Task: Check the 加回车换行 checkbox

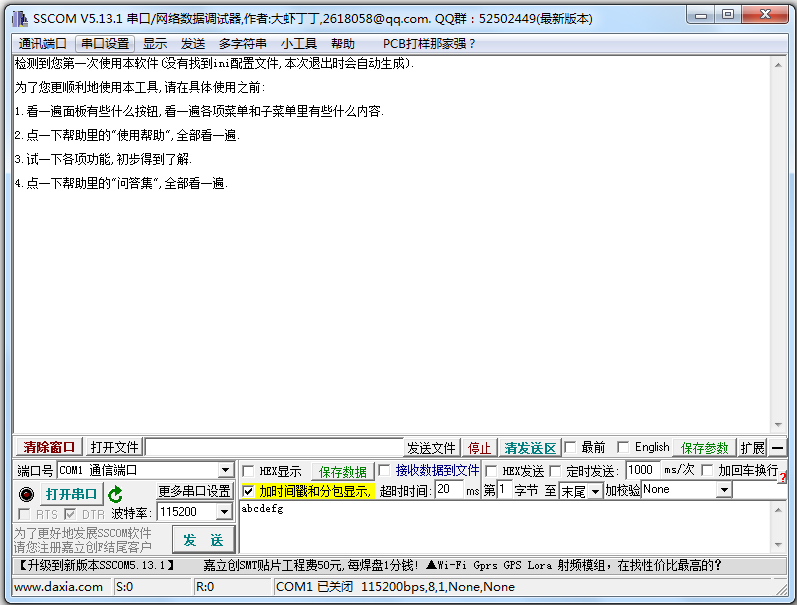Action: click(x=707, y=470)
